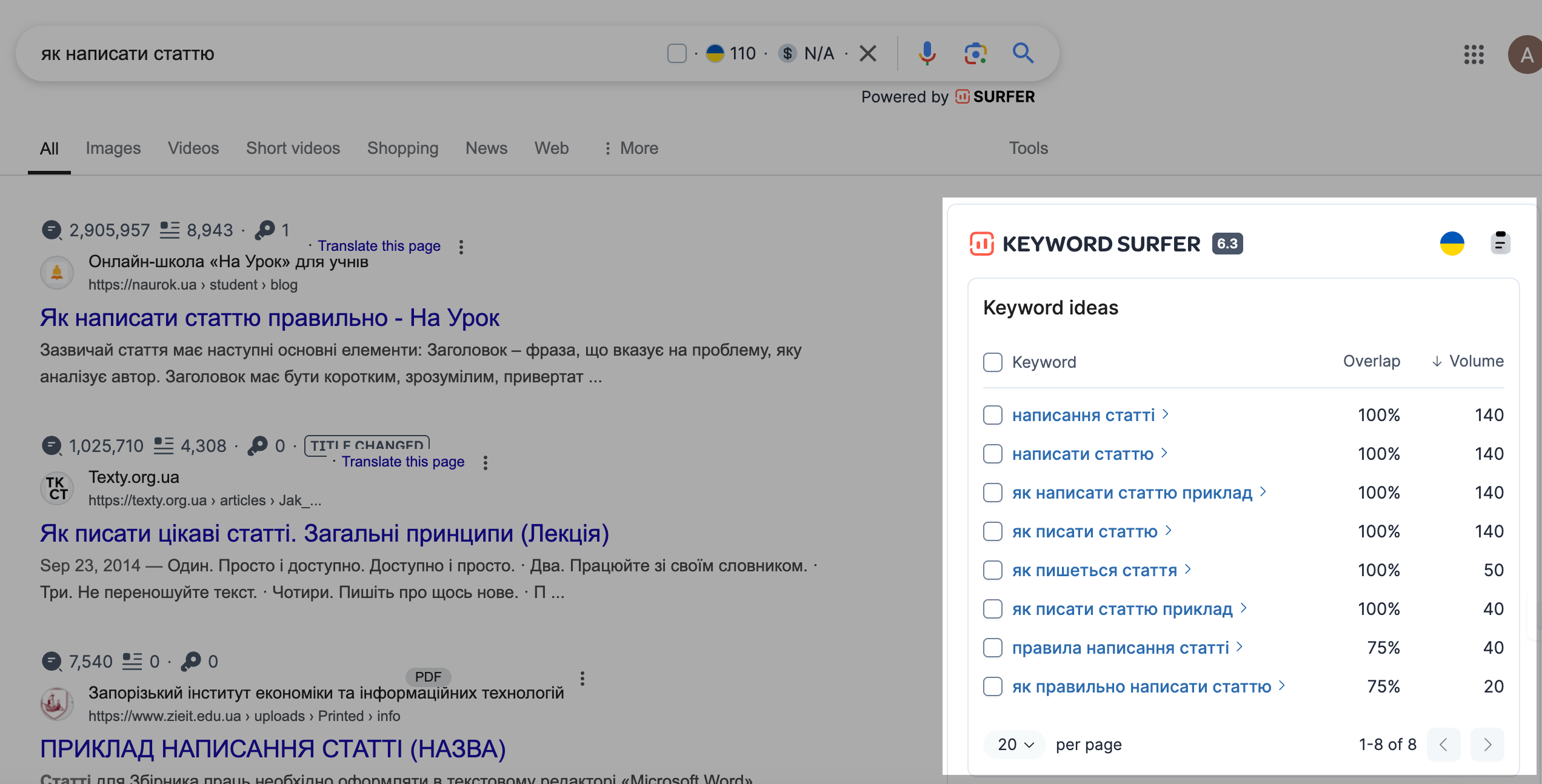Clear the search query with X icon
This screenshot has width=1542, height=784.
[868, 53]
